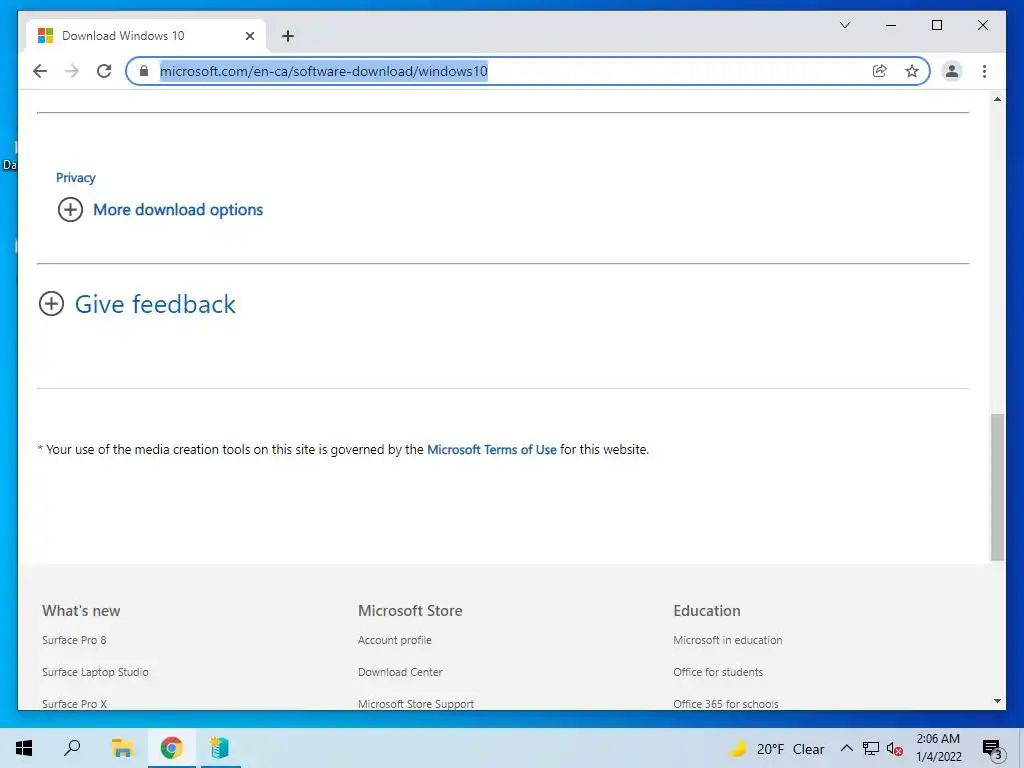Open the tab search chevron in title bar
The width and height of the screenshot is (1024, 768).
point(844,25)
